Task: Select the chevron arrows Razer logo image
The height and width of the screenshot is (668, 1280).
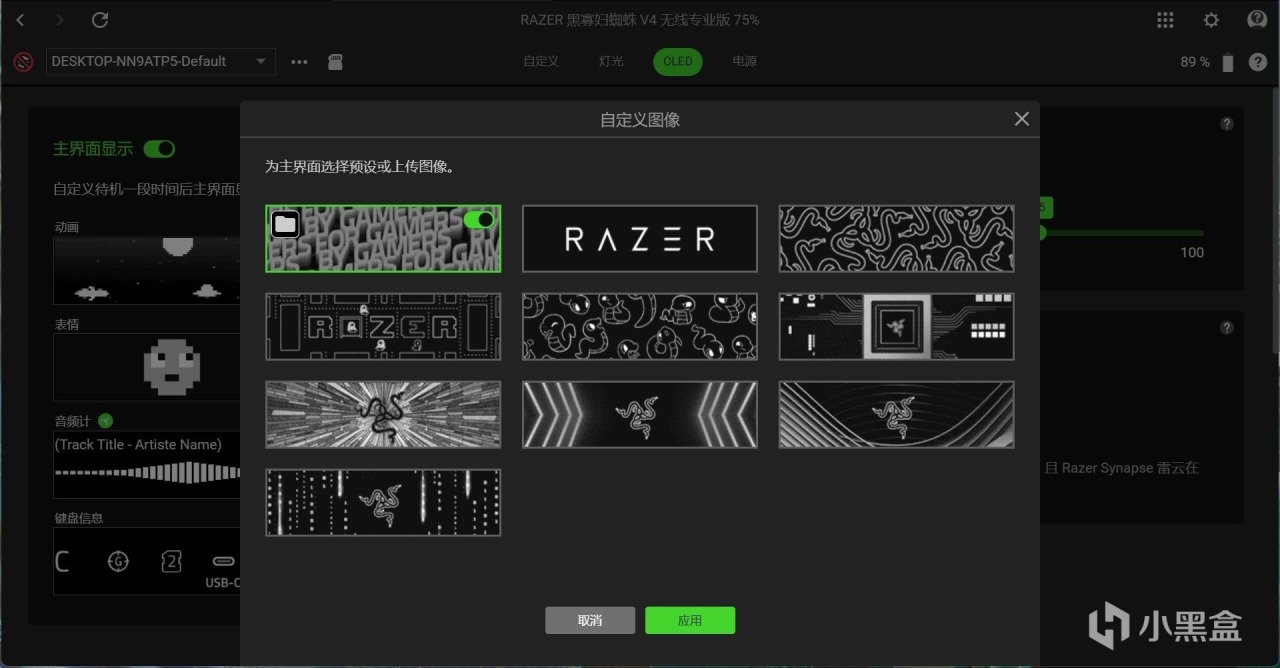Action: (x=640, y=414)
